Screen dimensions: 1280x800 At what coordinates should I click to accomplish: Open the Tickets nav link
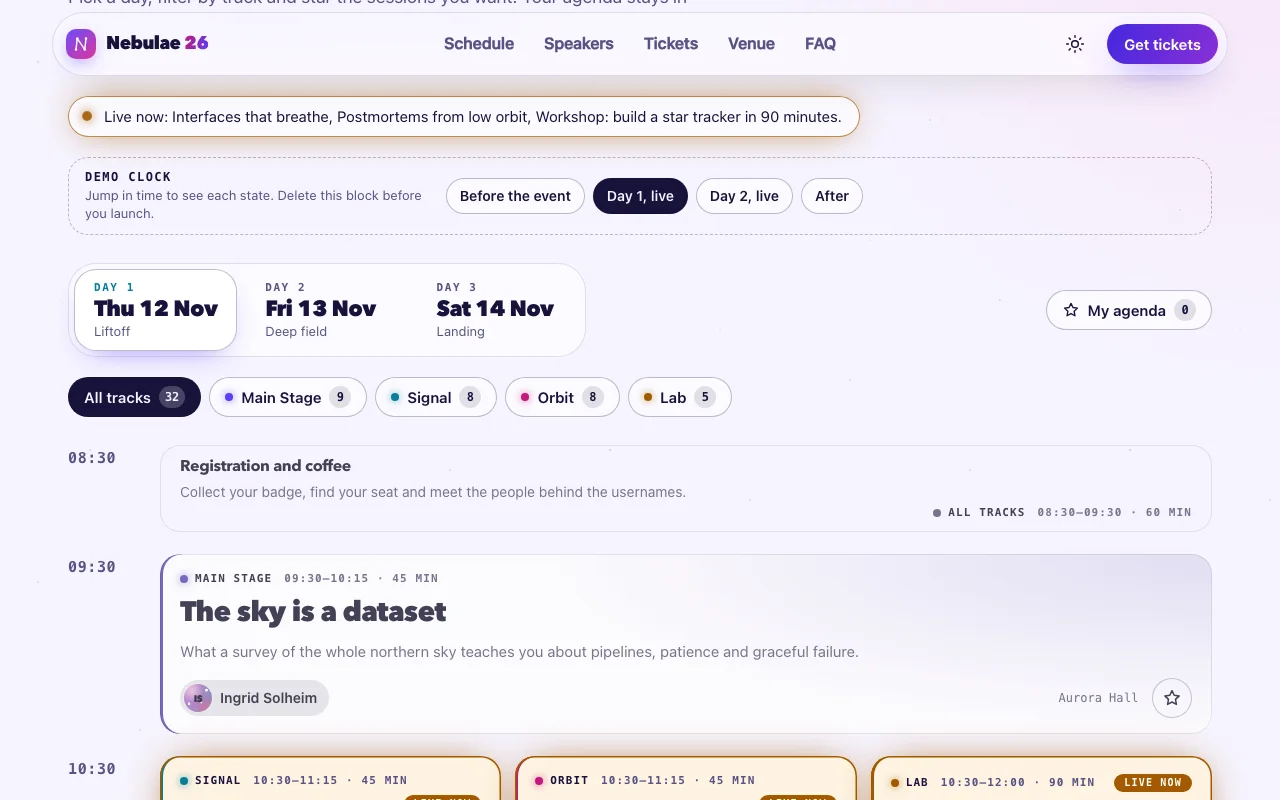pos(671,44)
